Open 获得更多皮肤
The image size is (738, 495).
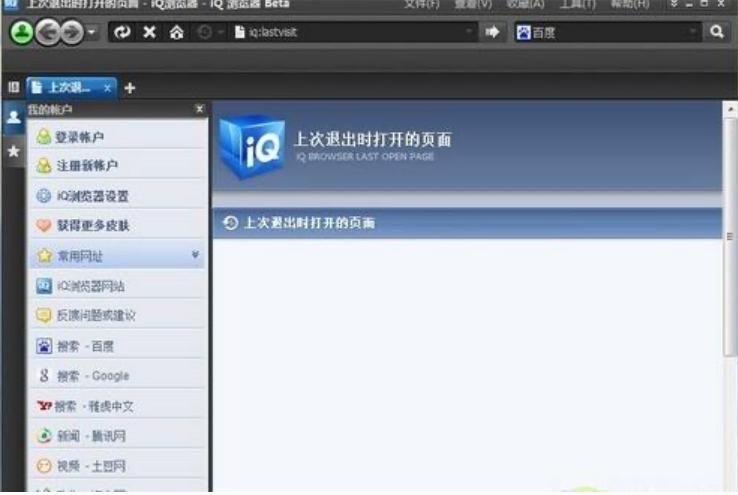(x=118, y=225)
